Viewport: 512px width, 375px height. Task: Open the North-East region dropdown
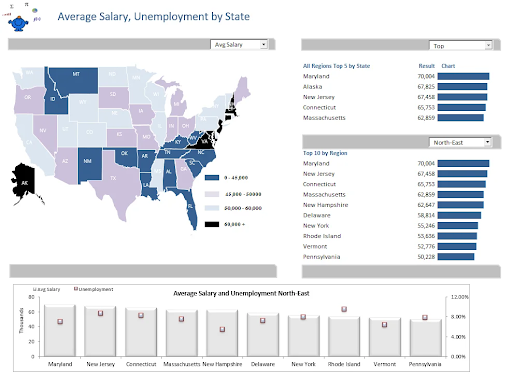coord(488,142)
